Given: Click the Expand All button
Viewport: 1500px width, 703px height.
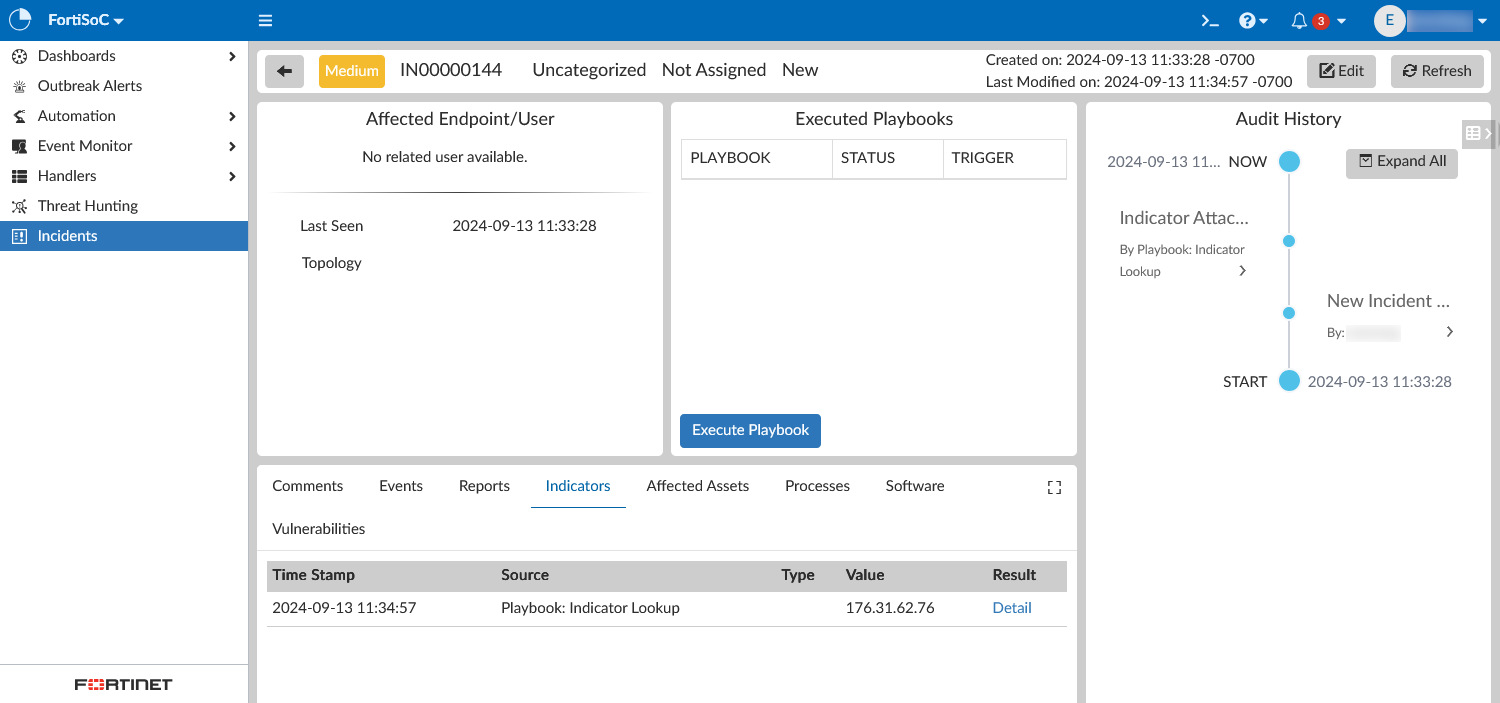Looking at the screenshot, I should point(1401,162).
